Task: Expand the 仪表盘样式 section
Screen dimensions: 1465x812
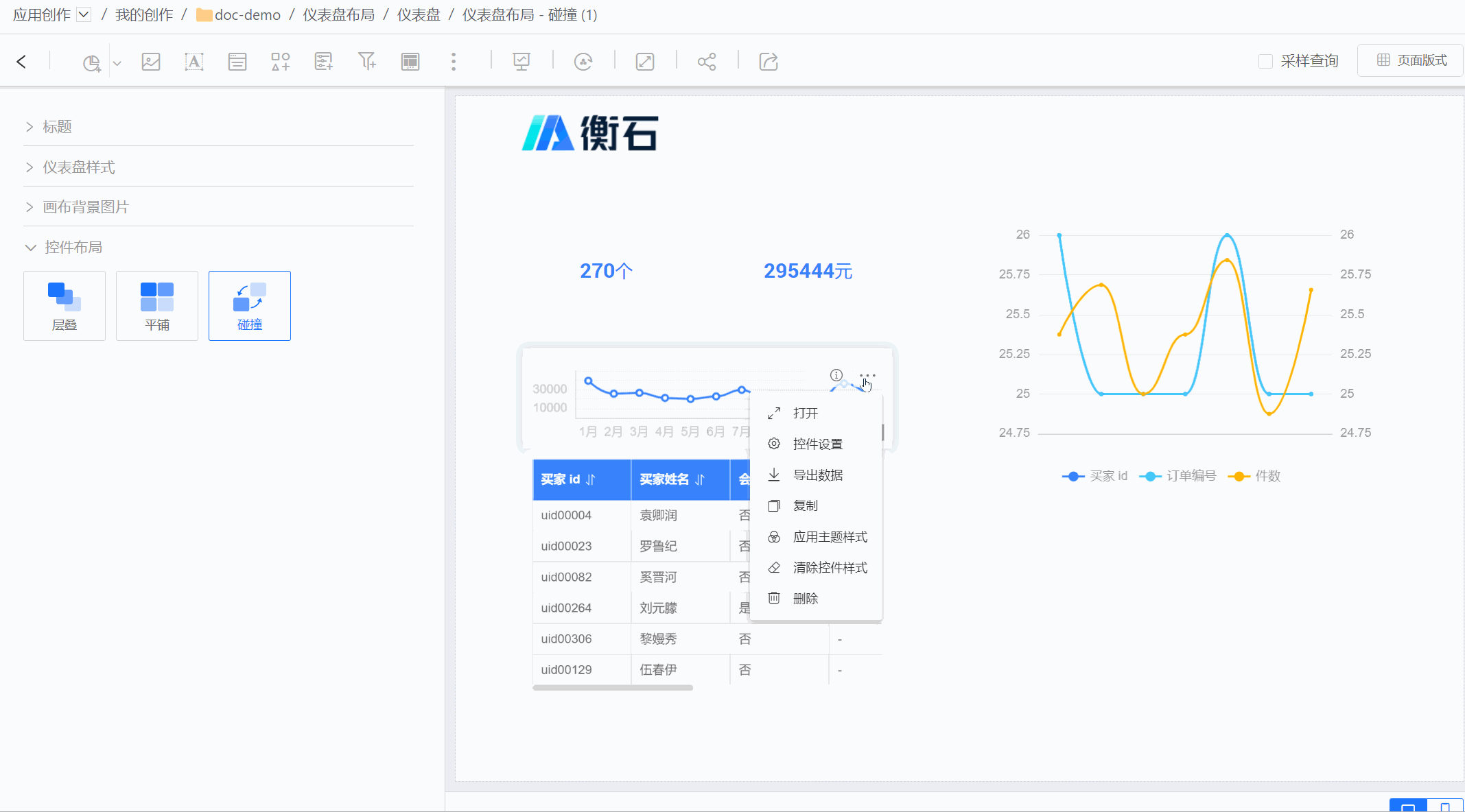Action: coord(78,167)
